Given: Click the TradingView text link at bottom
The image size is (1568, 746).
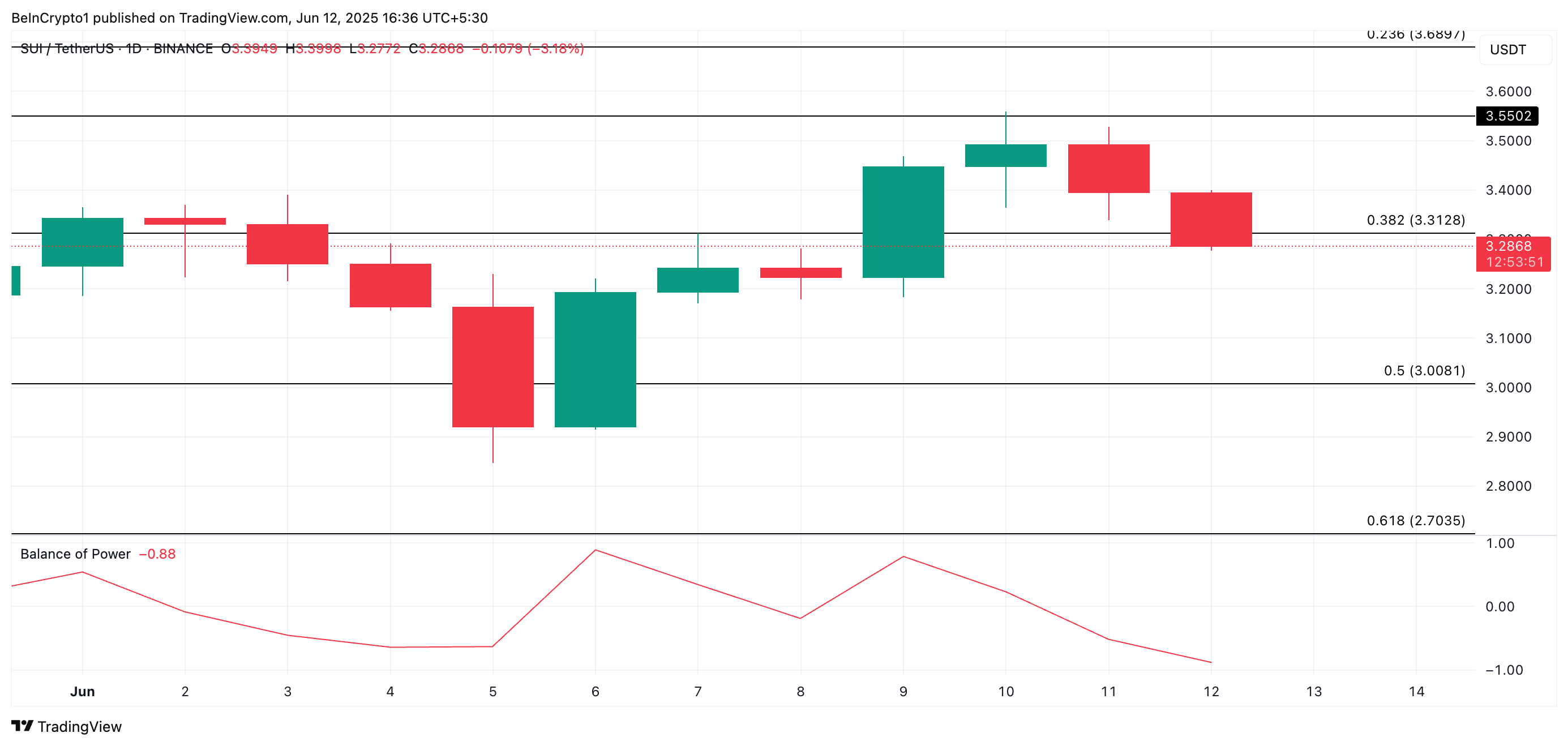Looking at the screenshot, I should point(79,727).
